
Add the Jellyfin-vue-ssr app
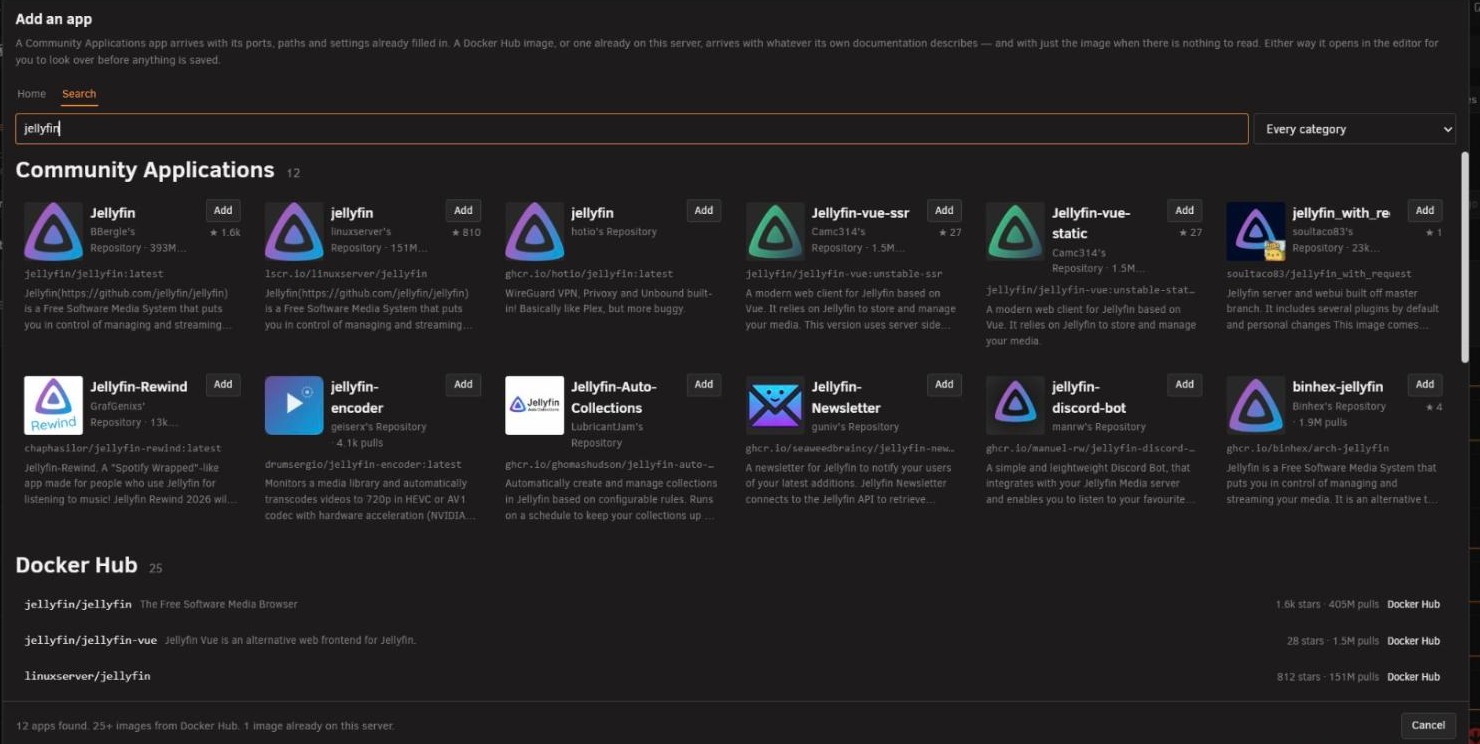coord(944,210)
